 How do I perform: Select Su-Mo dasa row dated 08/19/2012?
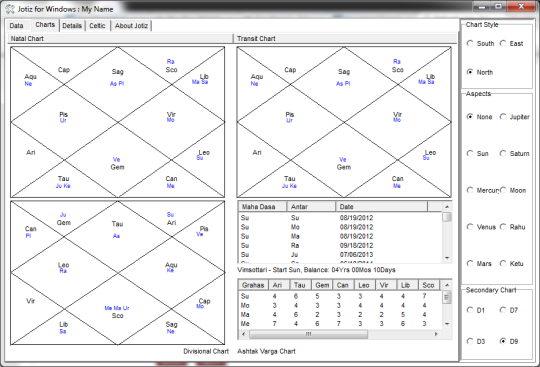coord(340,227)
